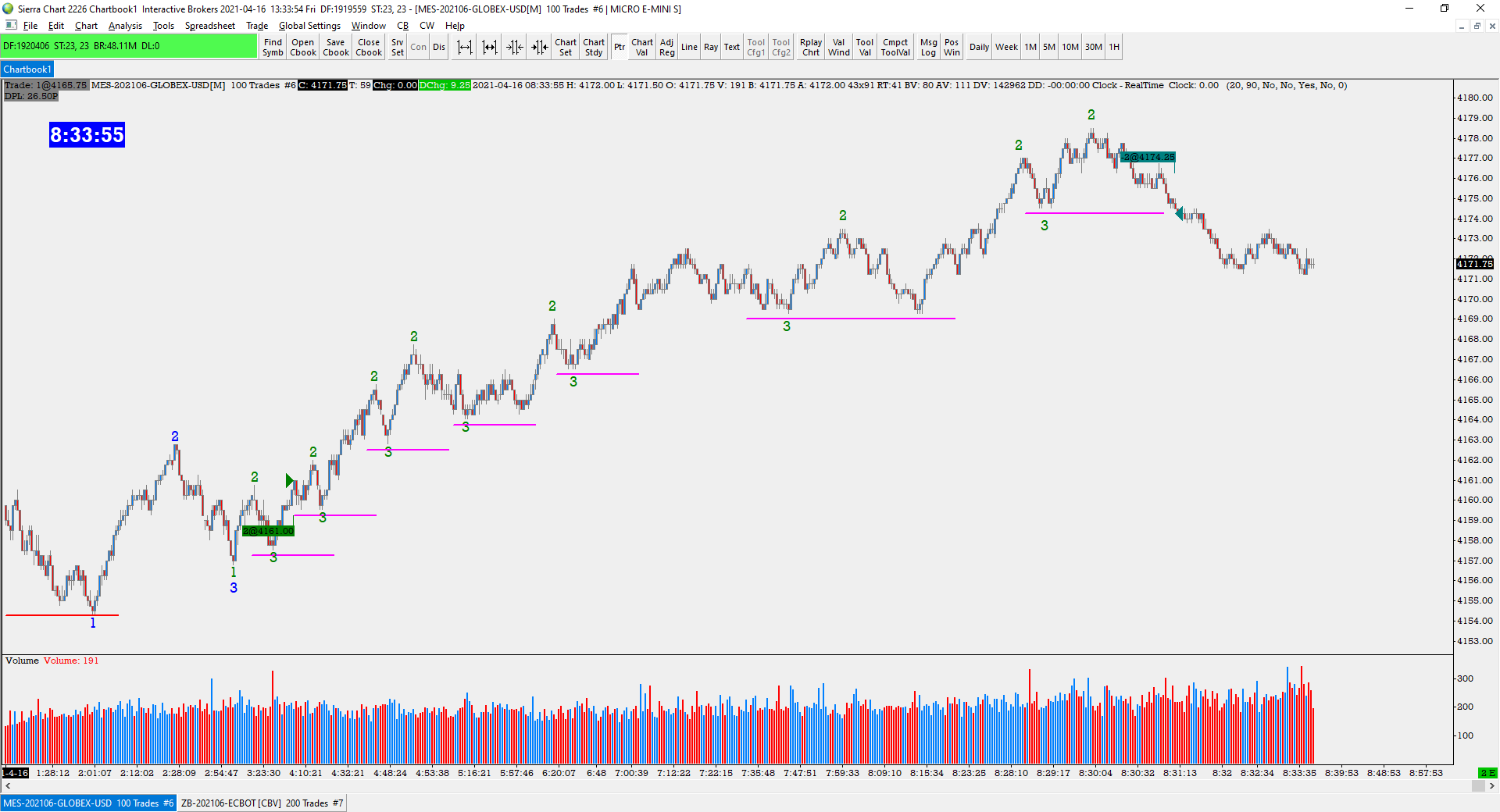Open the Edit menu

click(x=56, y=26)
